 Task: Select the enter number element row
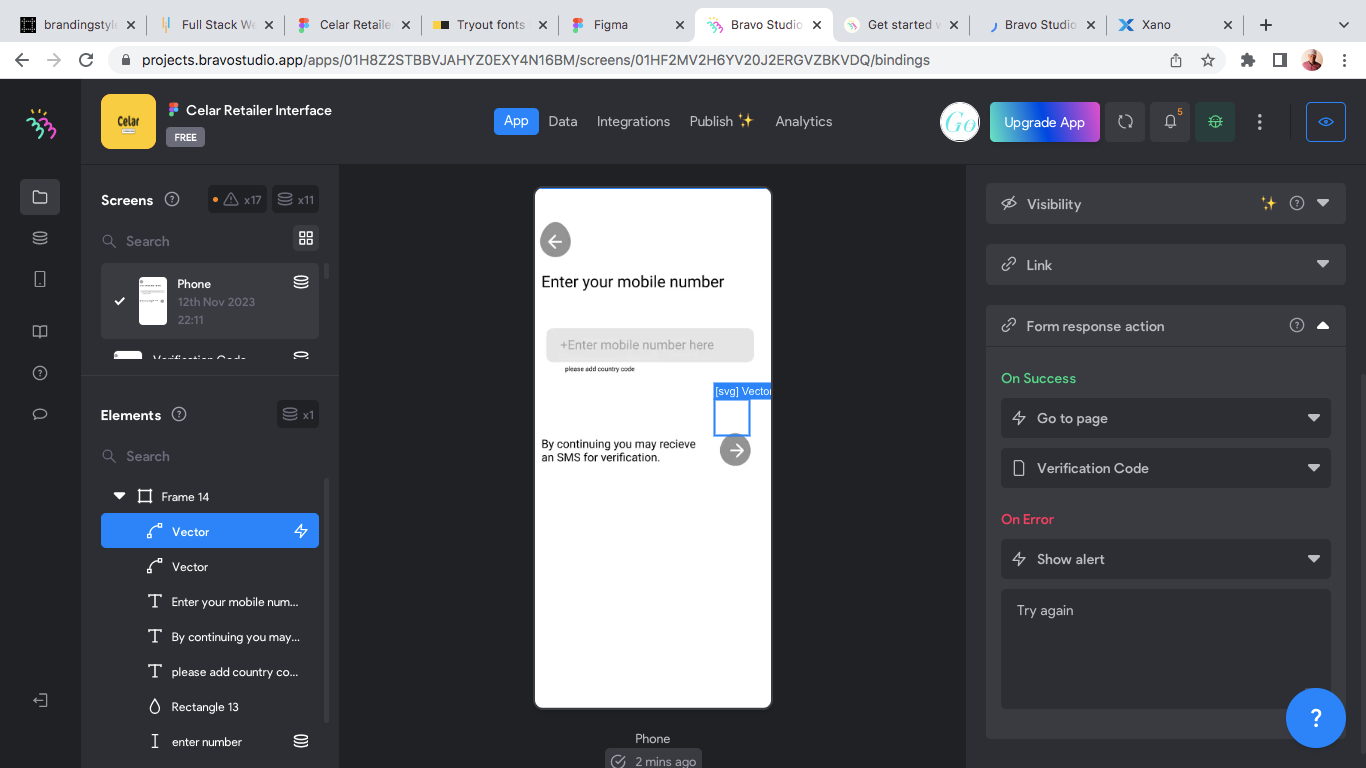coord(210,741)
